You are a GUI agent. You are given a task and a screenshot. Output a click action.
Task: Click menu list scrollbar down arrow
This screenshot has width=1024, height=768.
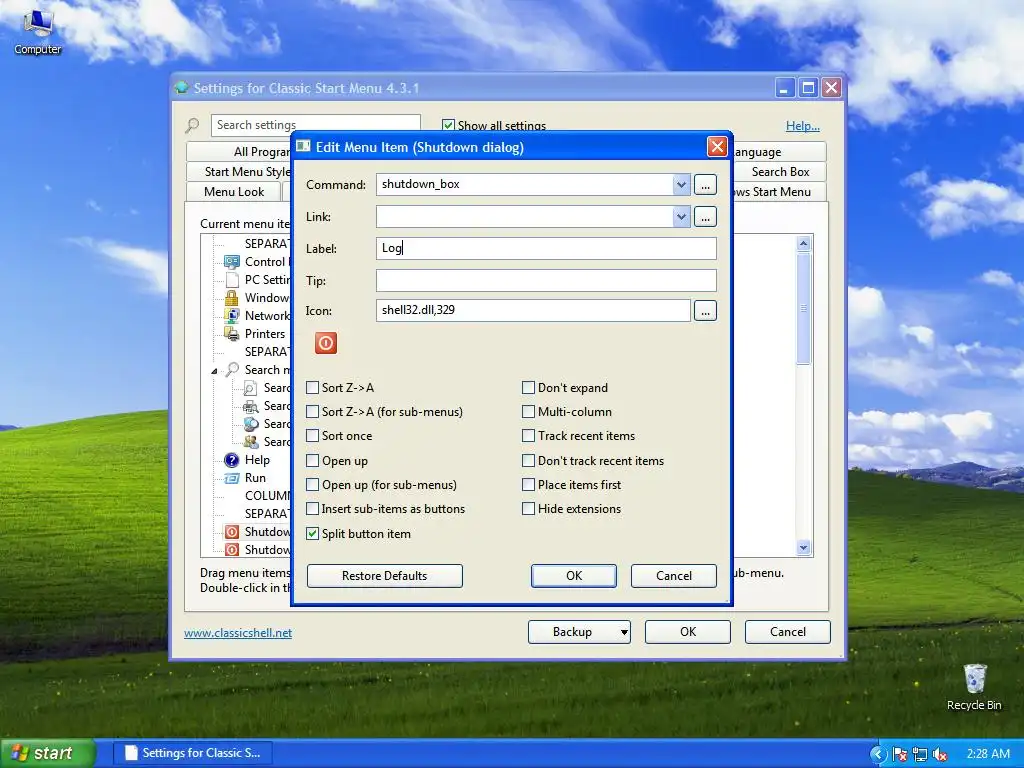(x=803, y=548)
